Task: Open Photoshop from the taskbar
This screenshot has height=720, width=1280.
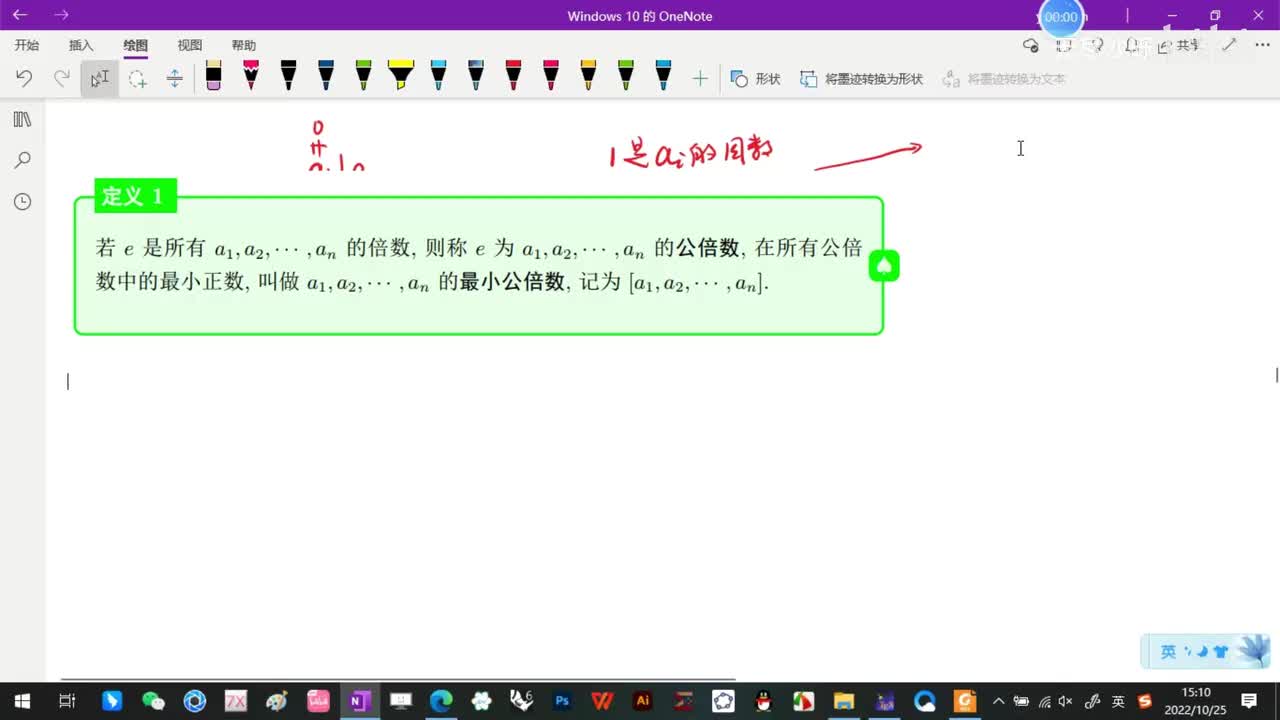Action: (x=562, y=701)
